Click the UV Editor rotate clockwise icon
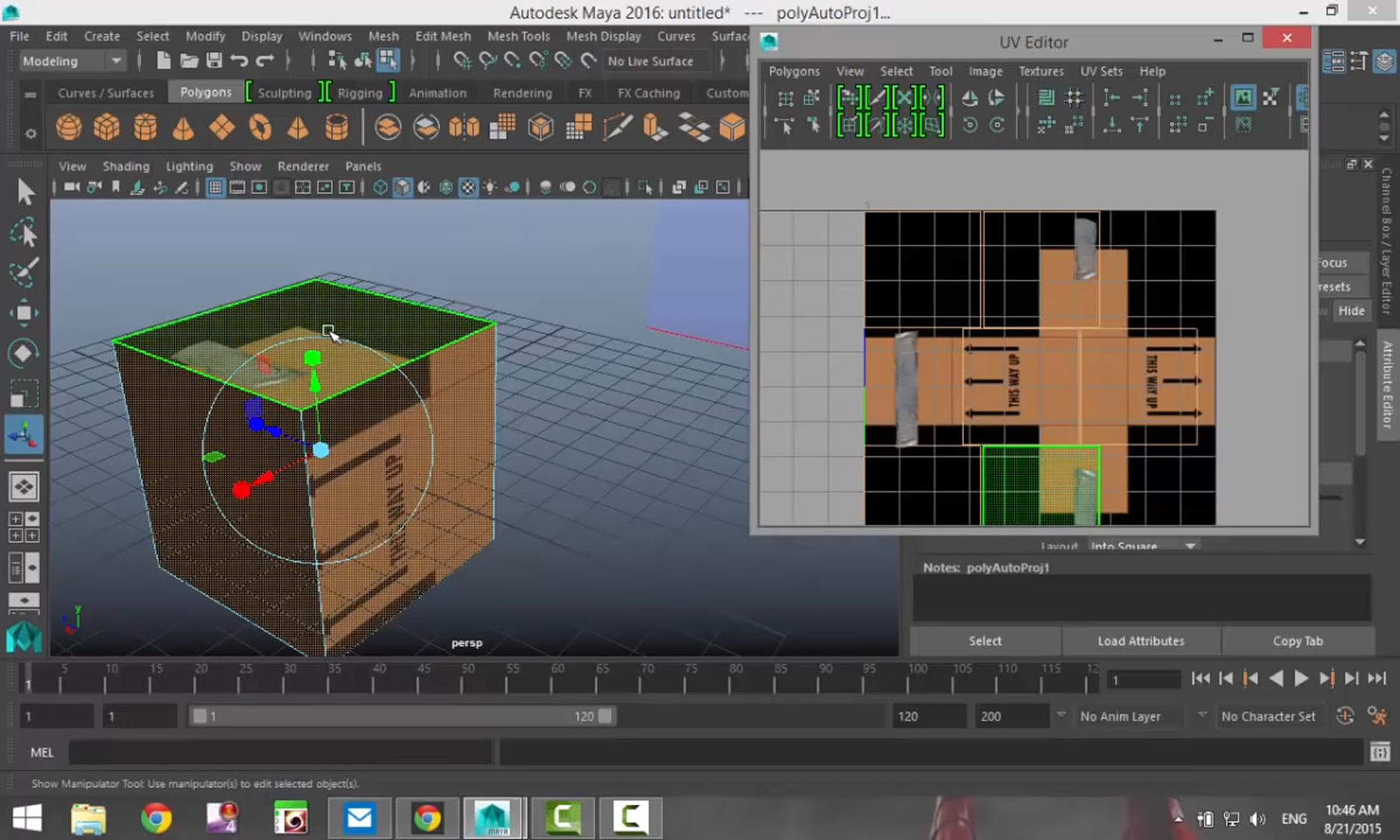1400x840 pixels. tap(997, 125)
